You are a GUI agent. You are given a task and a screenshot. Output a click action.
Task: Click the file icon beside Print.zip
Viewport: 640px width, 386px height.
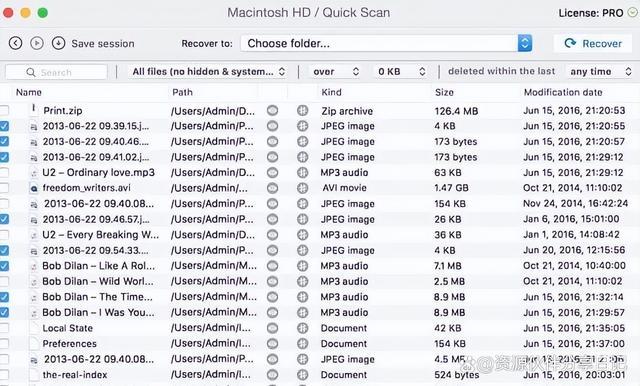tap(34, 109)
